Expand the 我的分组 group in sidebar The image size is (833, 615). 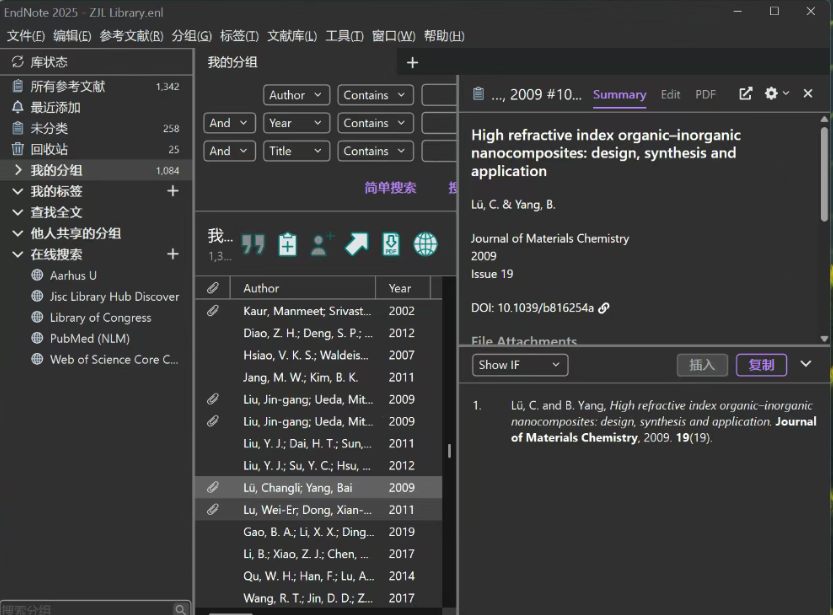click(x=18, y=170)
